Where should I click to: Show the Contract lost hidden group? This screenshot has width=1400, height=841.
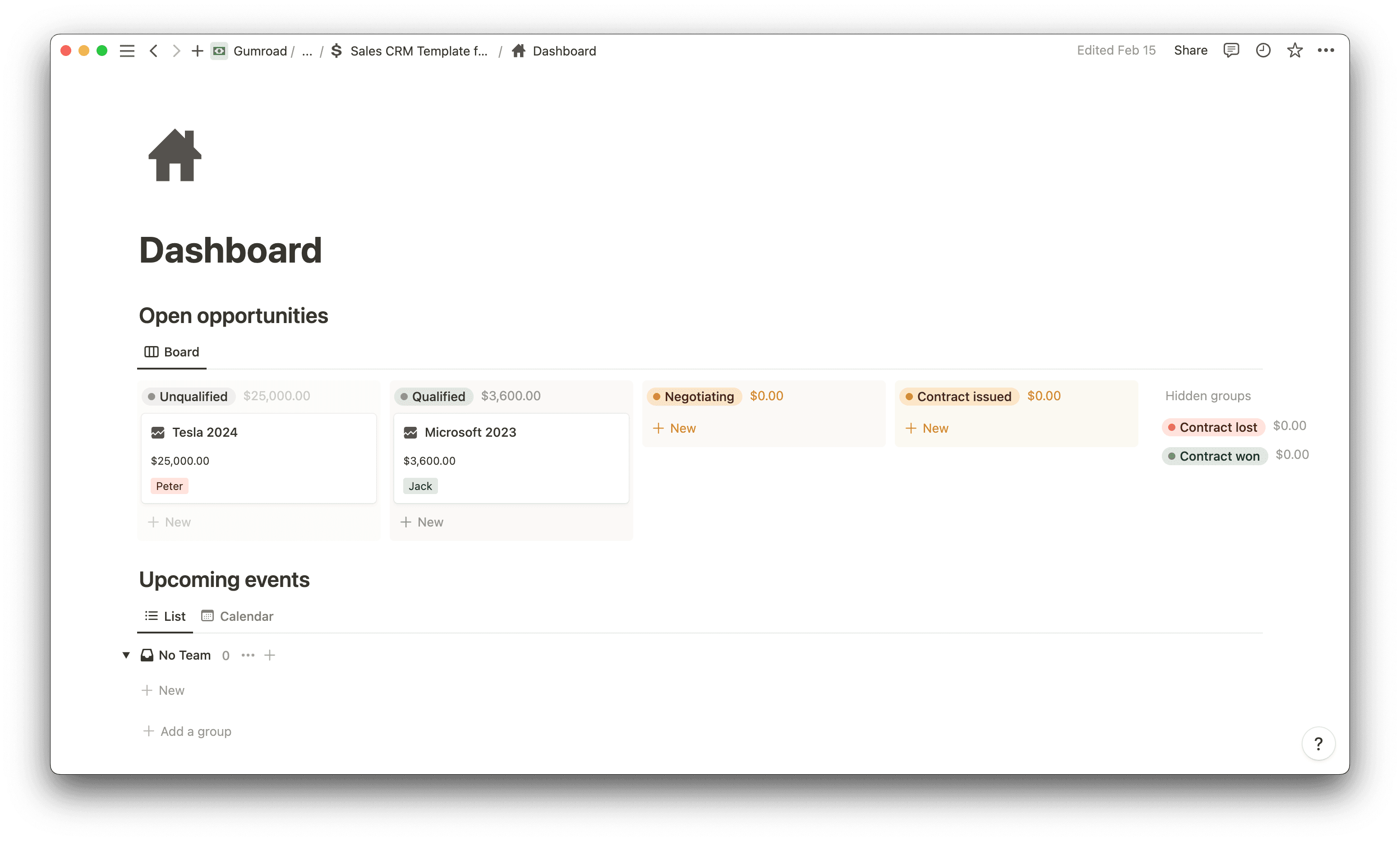pyautogui.click(x=1213, y=427)
